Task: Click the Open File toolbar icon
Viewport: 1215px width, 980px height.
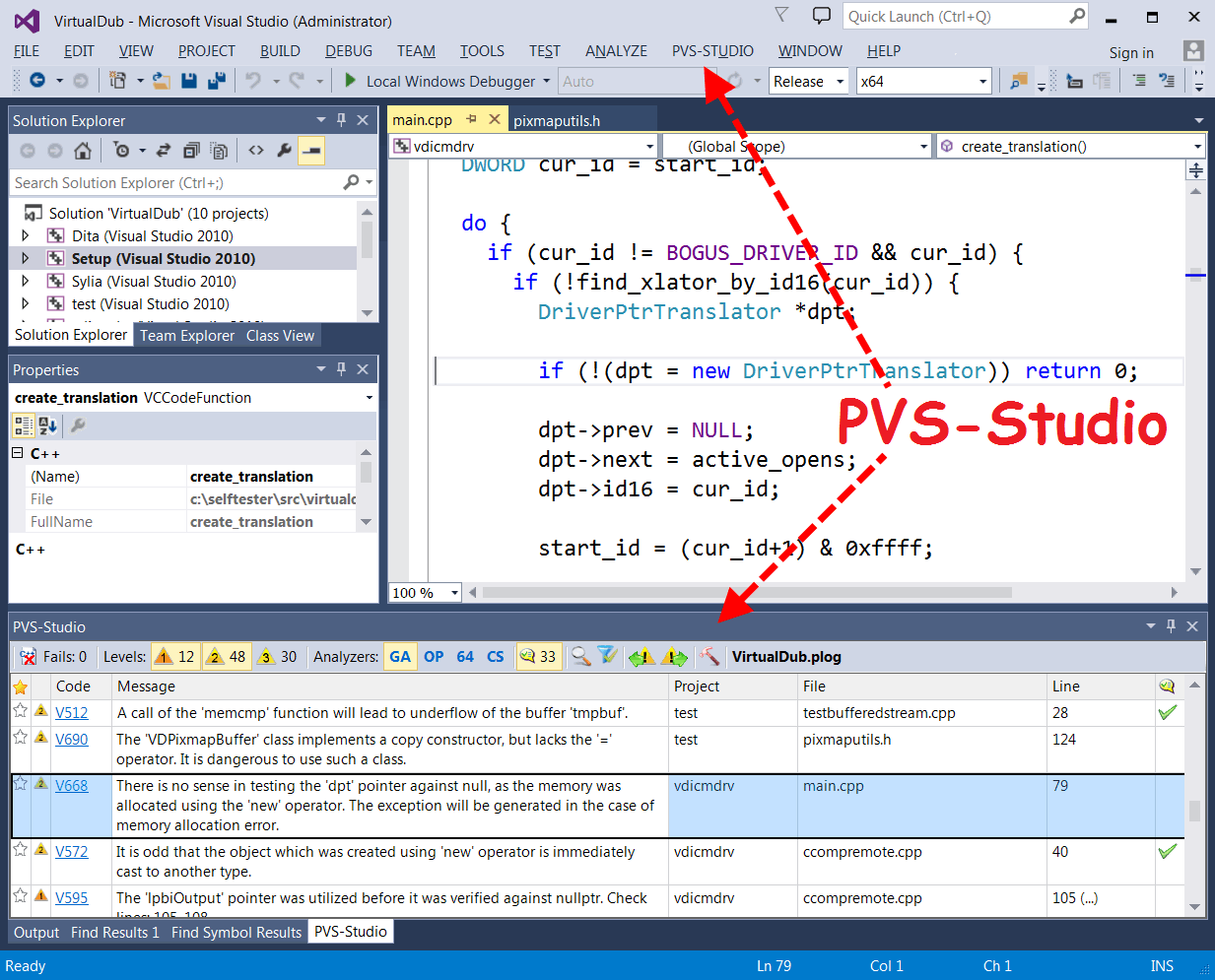Action: [x=161, y=81]
